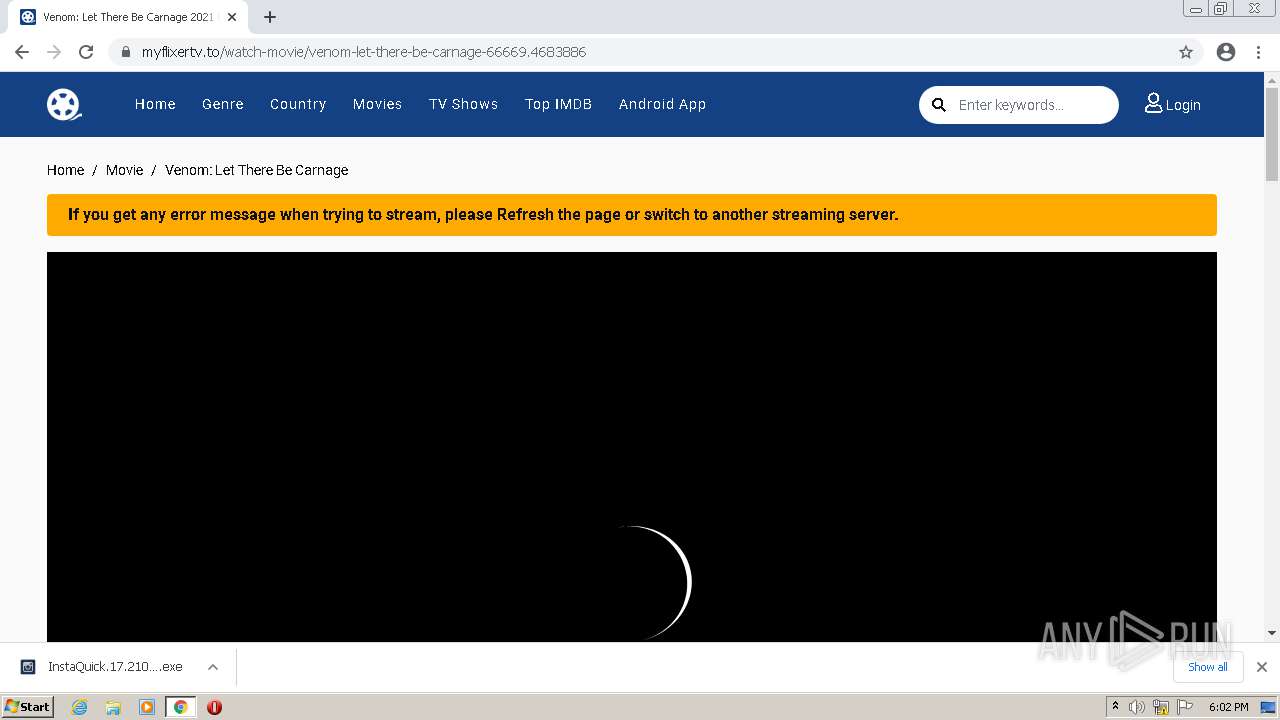Open File Explorer from taskbar
This screenshot has height=720, width=1280.
coord(113,707)
